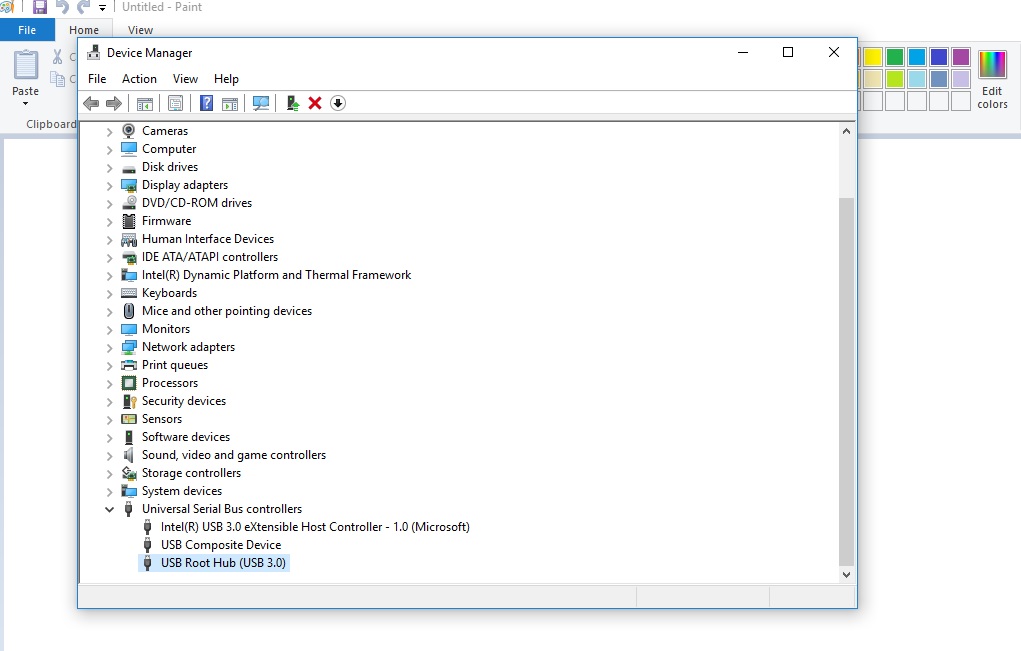Click the Storage controllers category icon

(x=129, y=473)
